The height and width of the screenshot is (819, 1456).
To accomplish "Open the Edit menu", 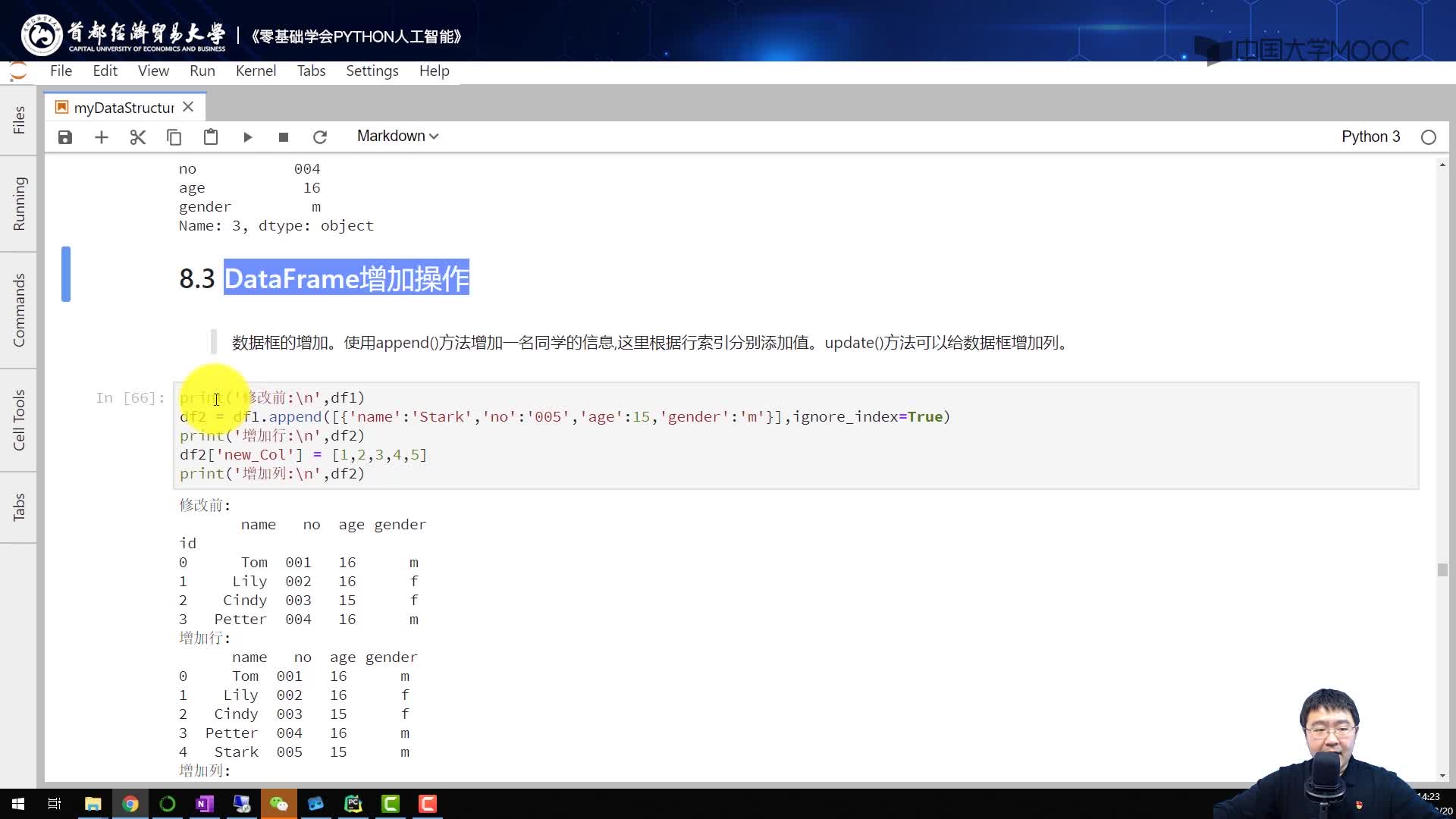I will 105,71.
